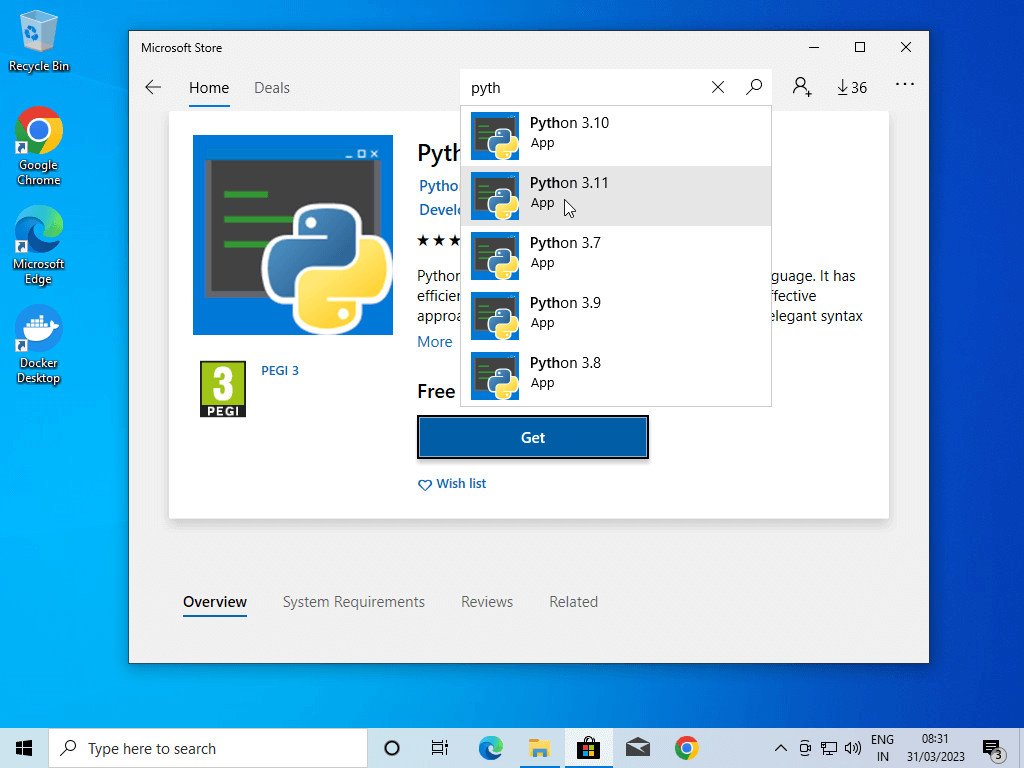This screenshot has width=1024, height=768.
Task: Select Python 3.9 app suggestion
Action: click(616, 316)
